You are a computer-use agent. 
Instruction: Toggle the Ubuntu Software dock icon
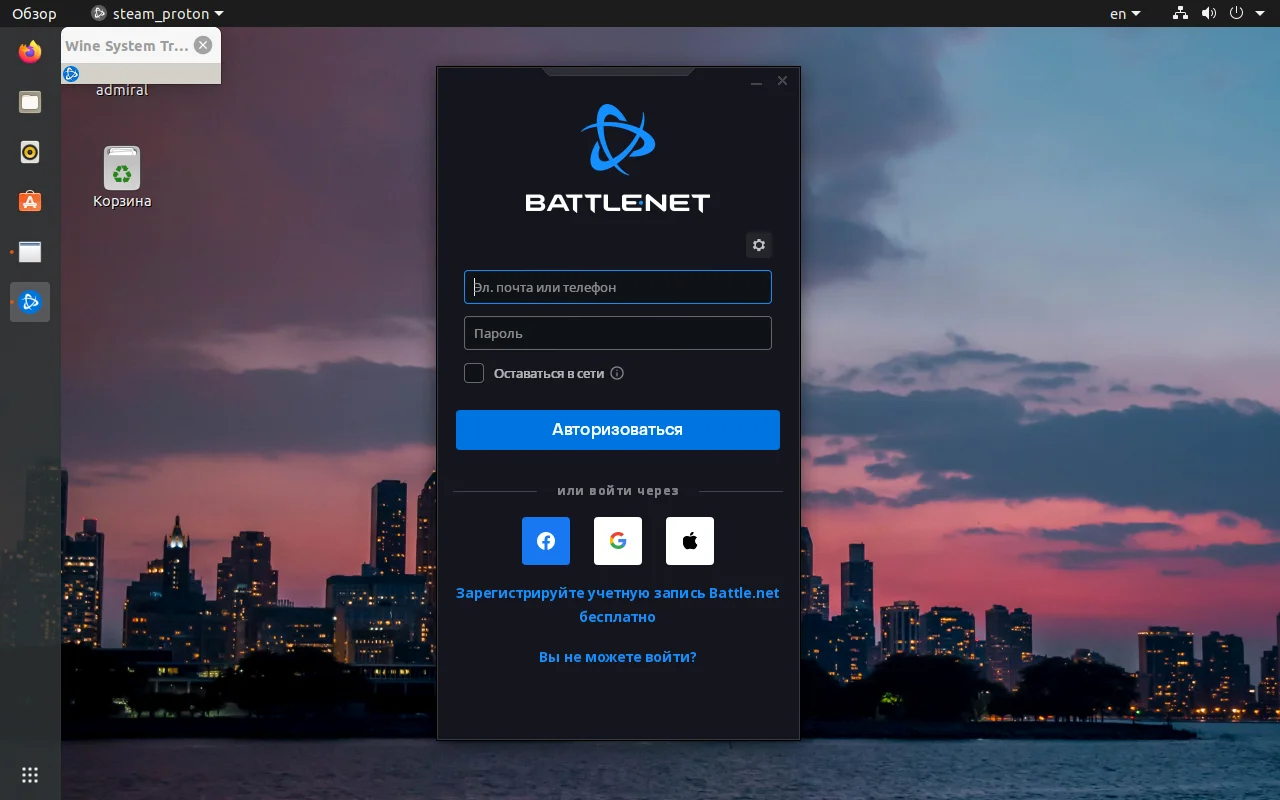[29, 202]
